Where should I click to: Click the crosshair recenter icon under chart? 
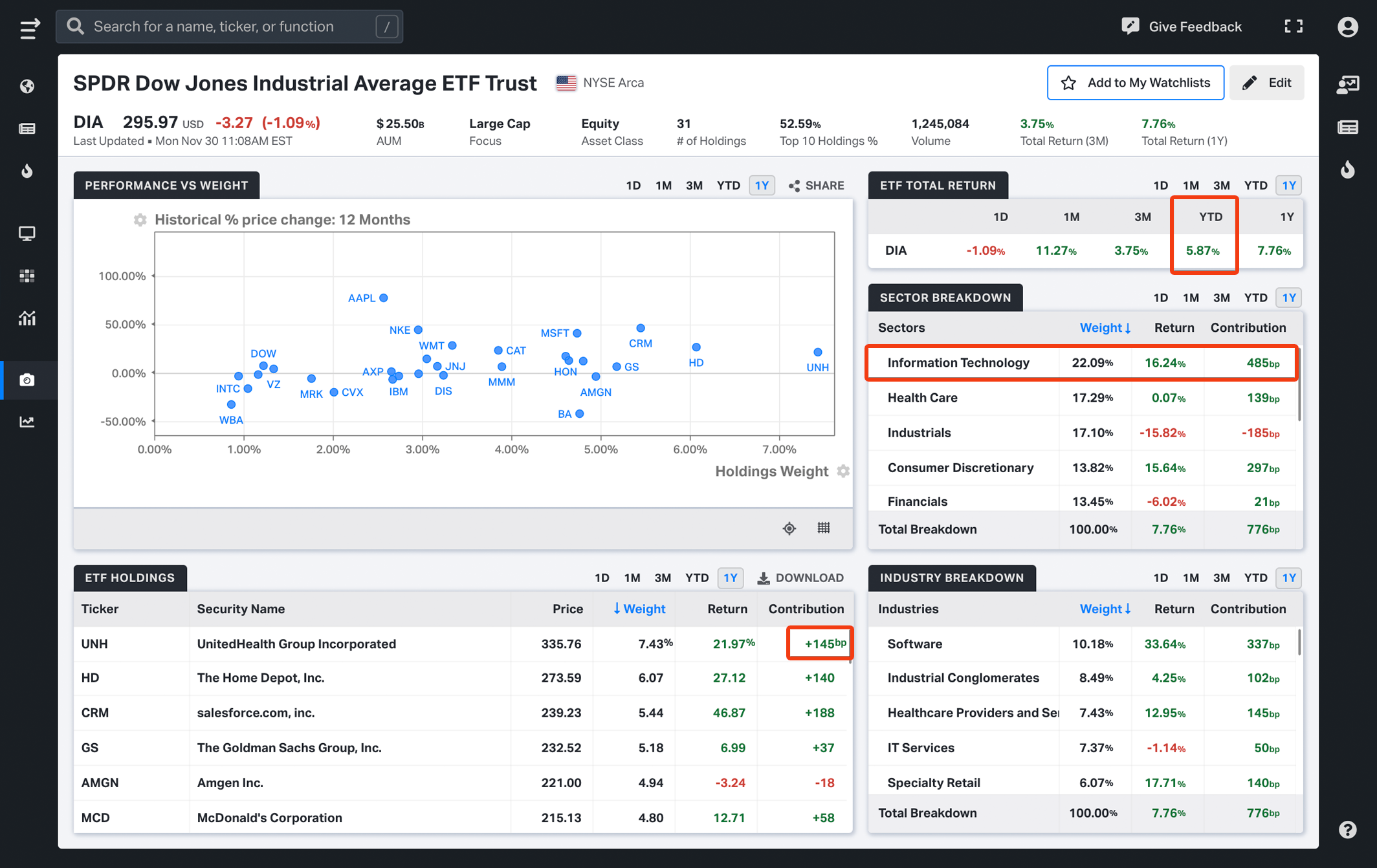[x=789, y=528]
